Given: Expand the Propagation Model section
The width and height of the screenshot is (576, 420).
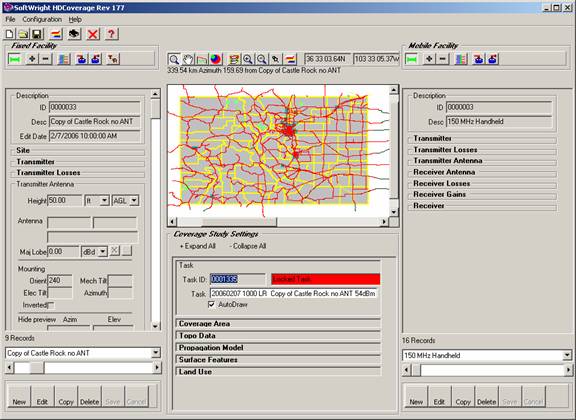Looking at the screenshot, I should [x=278, y=348].
